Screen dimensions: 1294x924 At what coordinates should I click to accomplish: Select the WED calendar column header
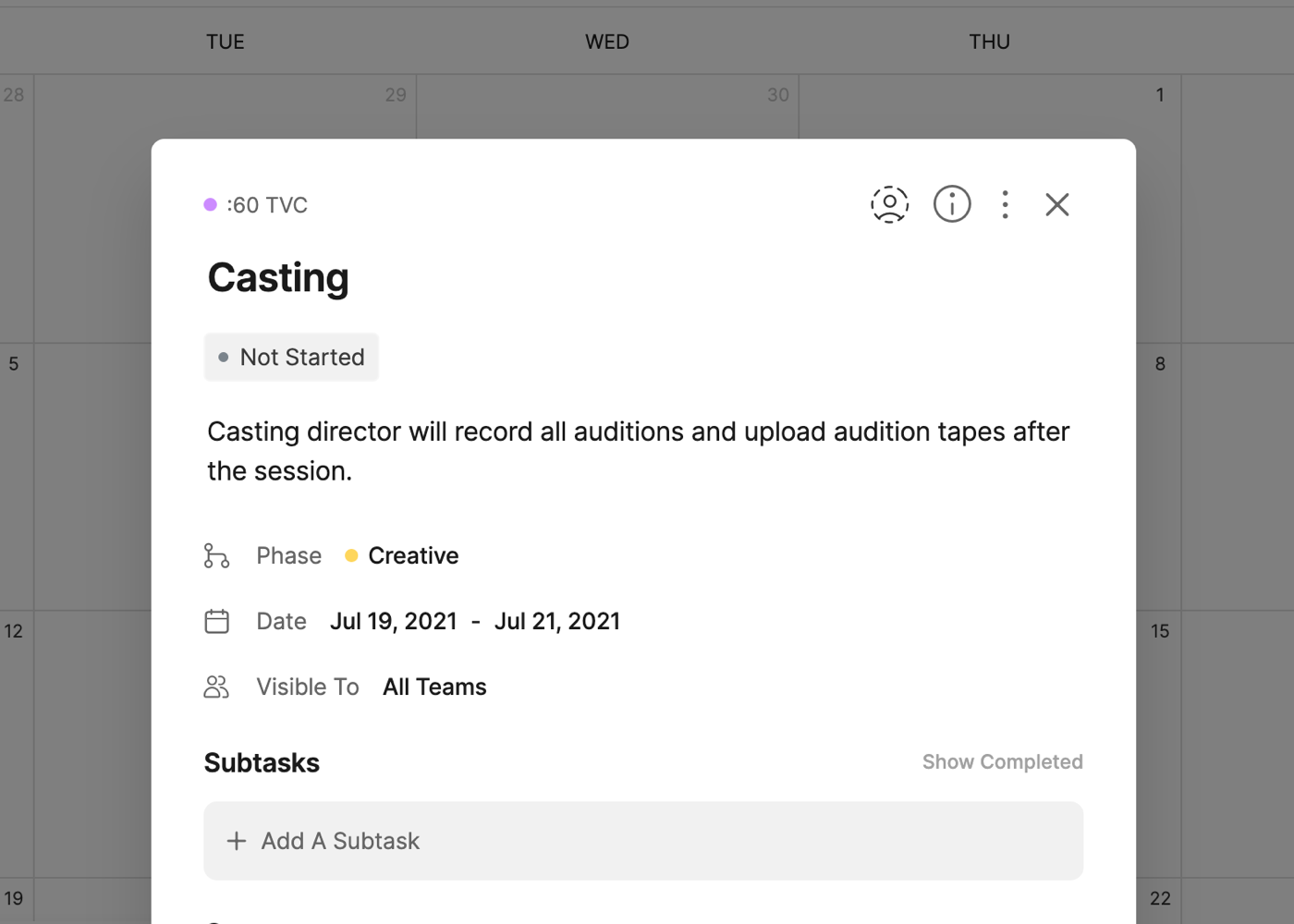(606, 42)
